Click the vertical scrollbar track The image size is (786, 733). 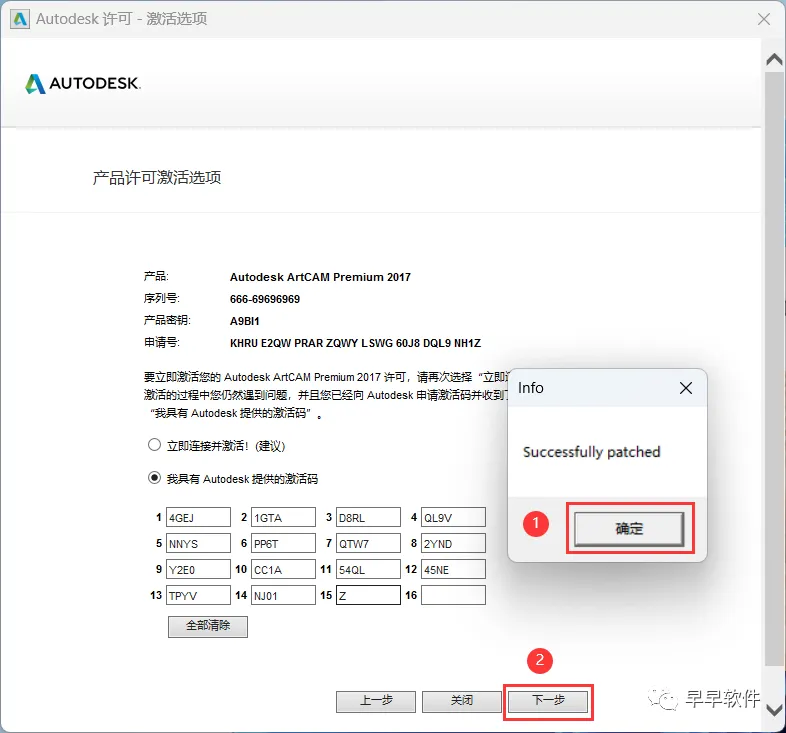[x=774, y=369]
